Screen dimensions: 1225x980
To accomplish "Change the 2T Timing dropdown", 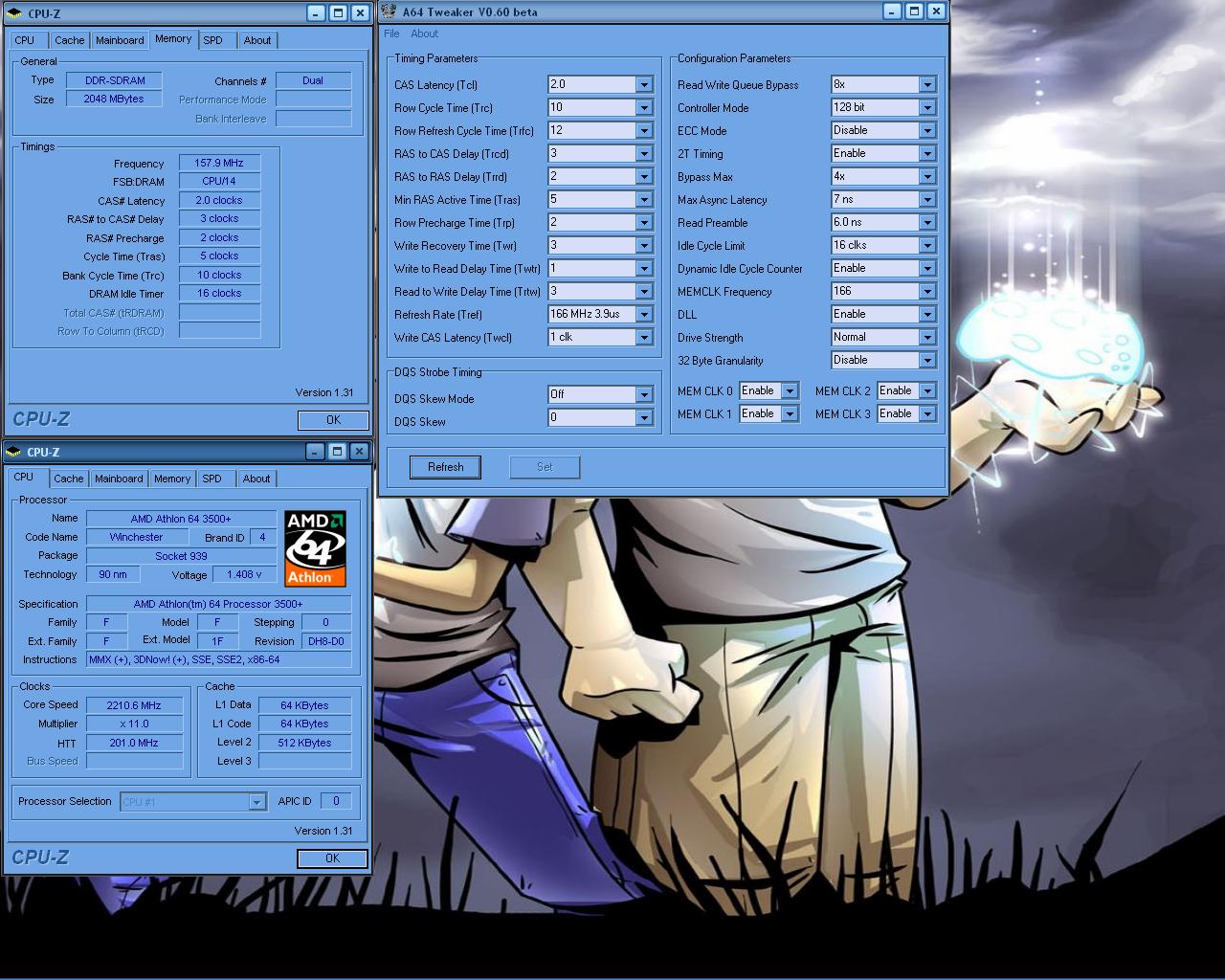I will 927,153.
